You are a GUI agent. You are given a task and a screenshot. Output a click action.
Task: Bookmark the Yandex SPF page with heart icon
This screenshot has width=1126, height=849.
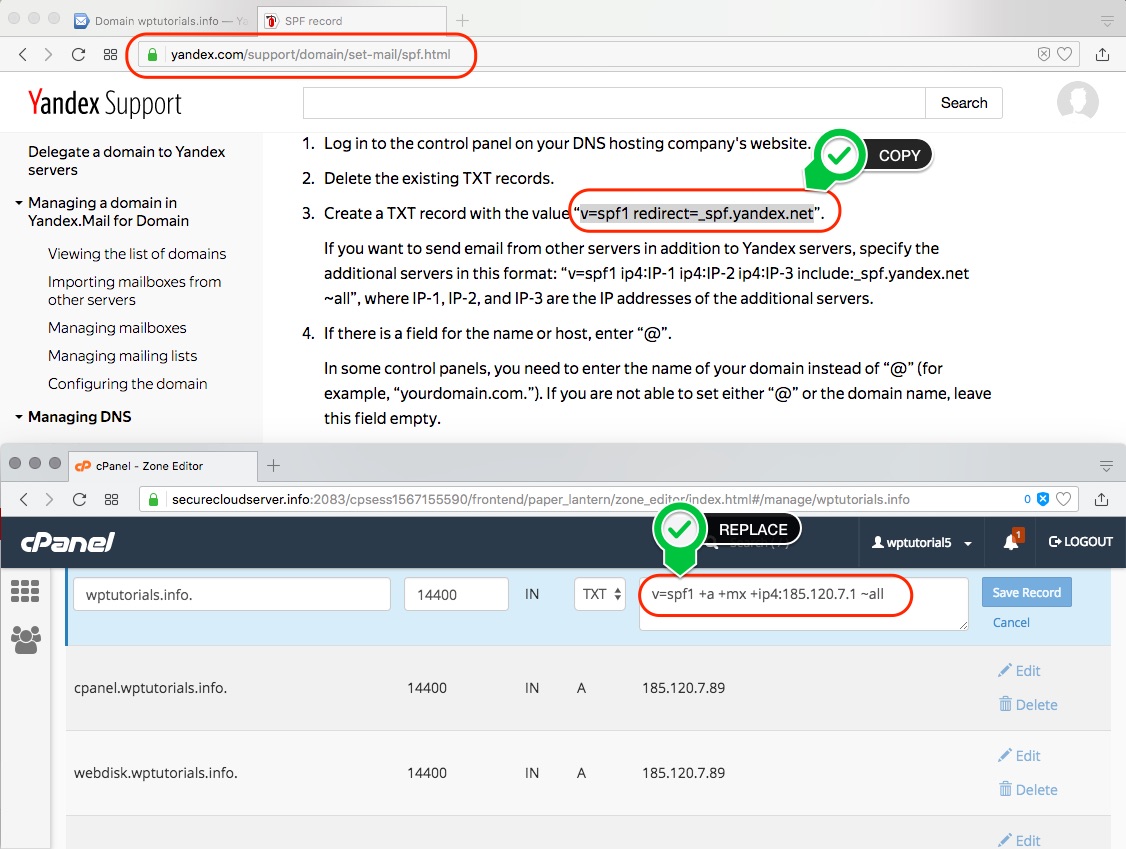[x=1064, y=55]
